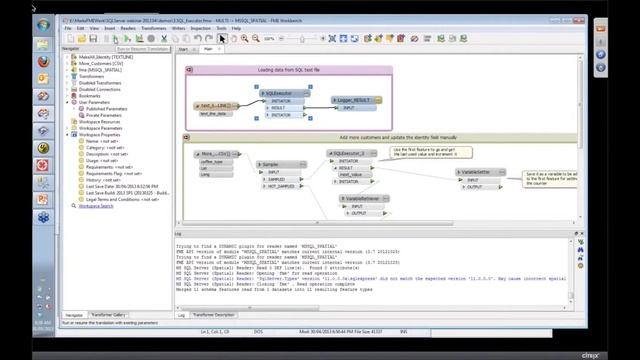Click the Windows Start orb

tap(43, 25)
